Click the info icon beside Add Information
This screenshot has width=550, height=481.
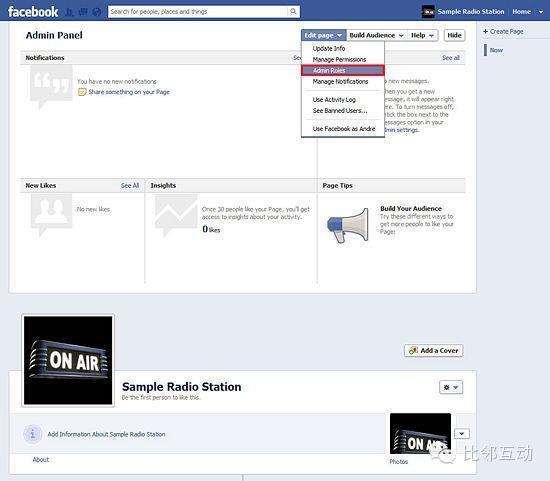point(33,434)
